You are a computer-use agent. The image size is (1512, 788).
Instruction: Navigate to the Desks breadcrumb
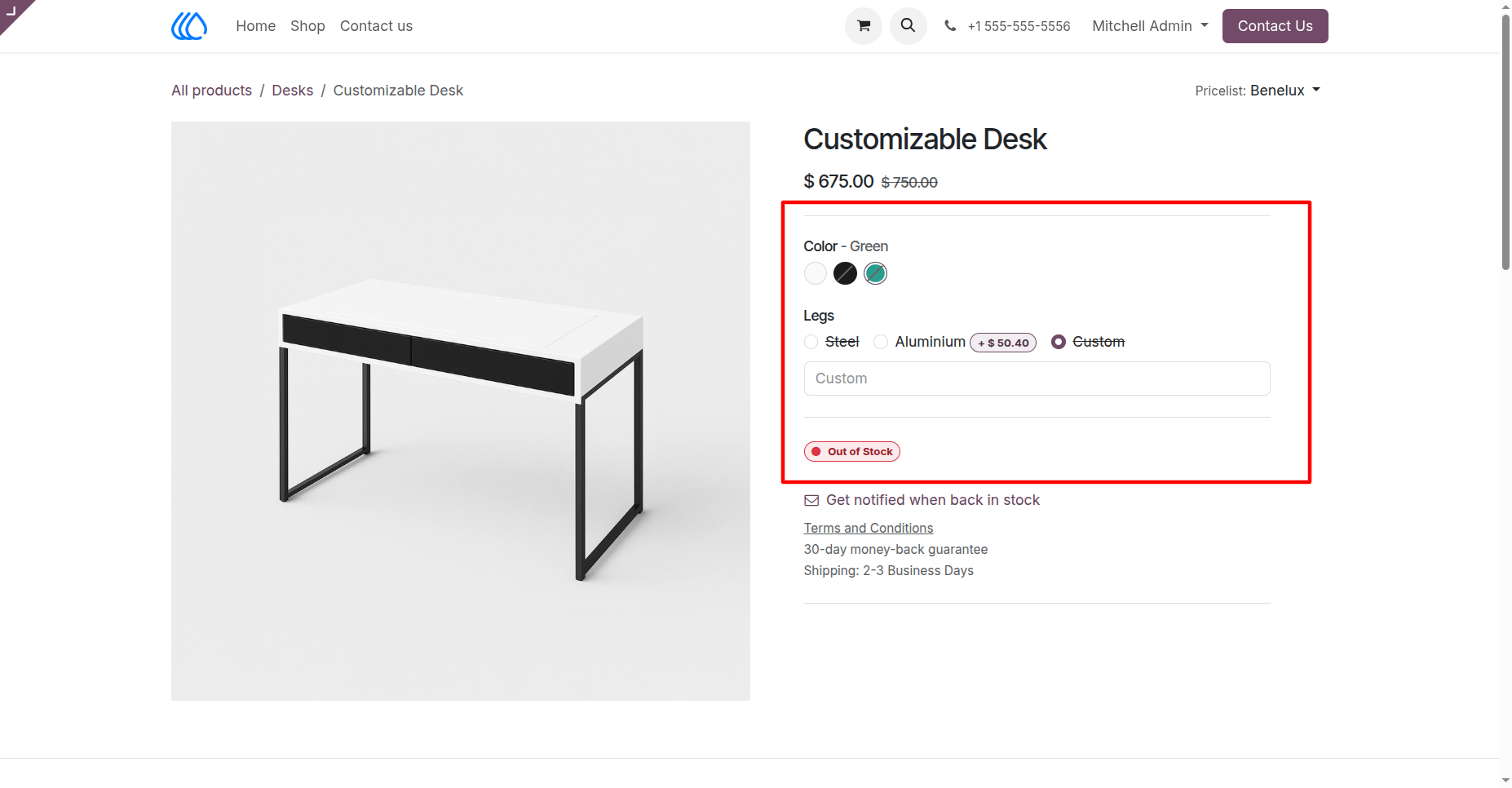(x=292, y=91)
